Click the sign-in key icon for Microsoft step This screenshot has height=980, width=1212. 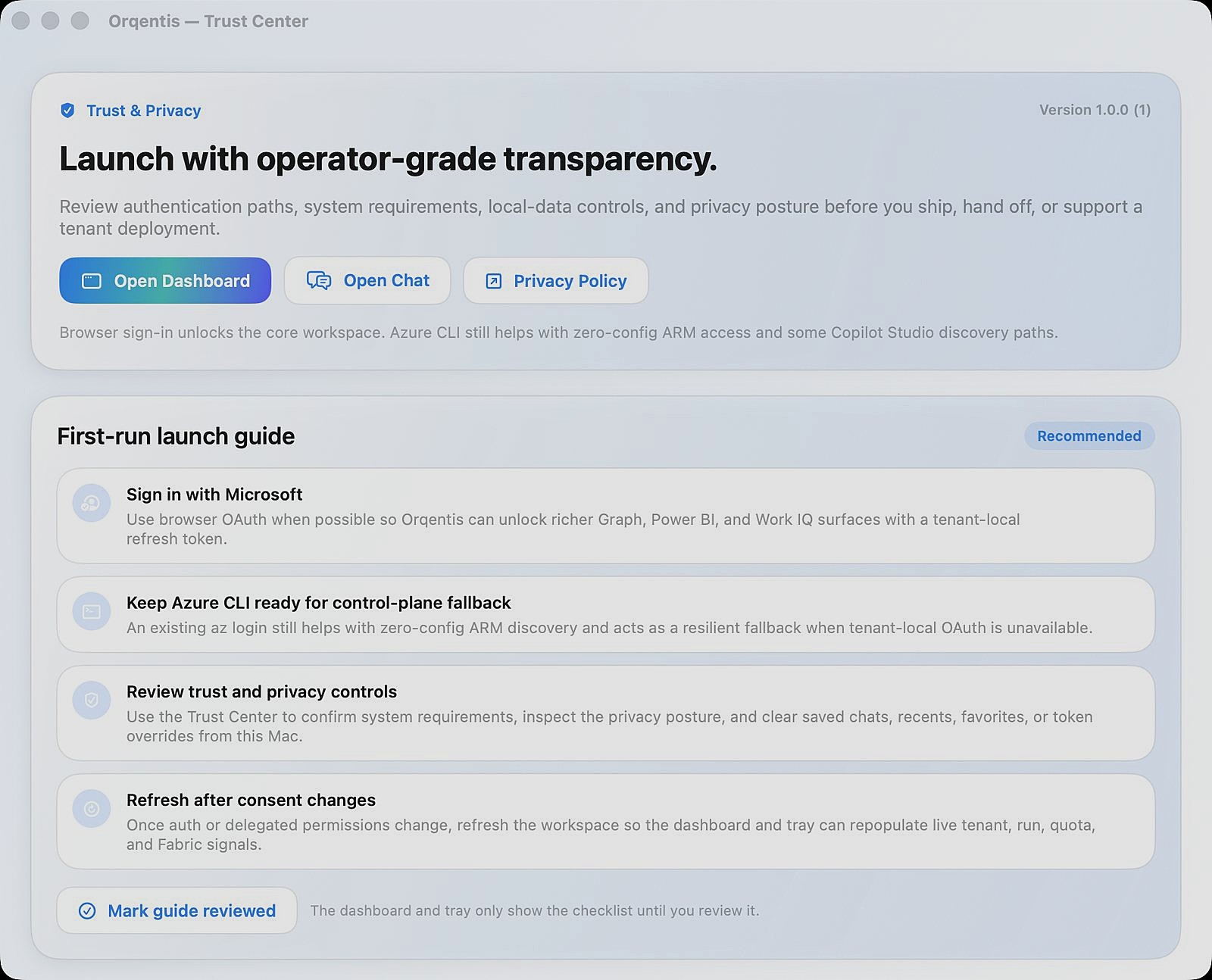coord(91,503)
